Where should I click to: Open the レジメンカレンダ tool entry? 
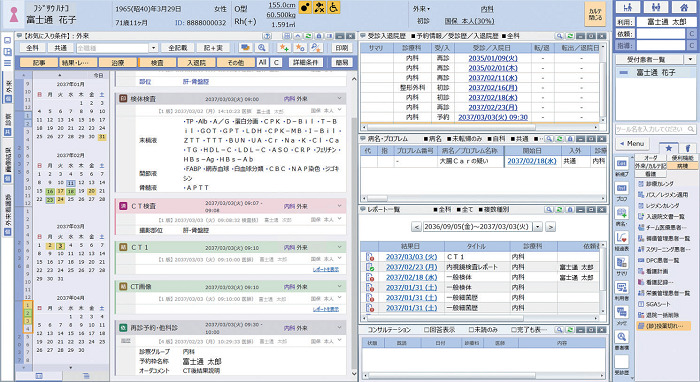[658, 206]
